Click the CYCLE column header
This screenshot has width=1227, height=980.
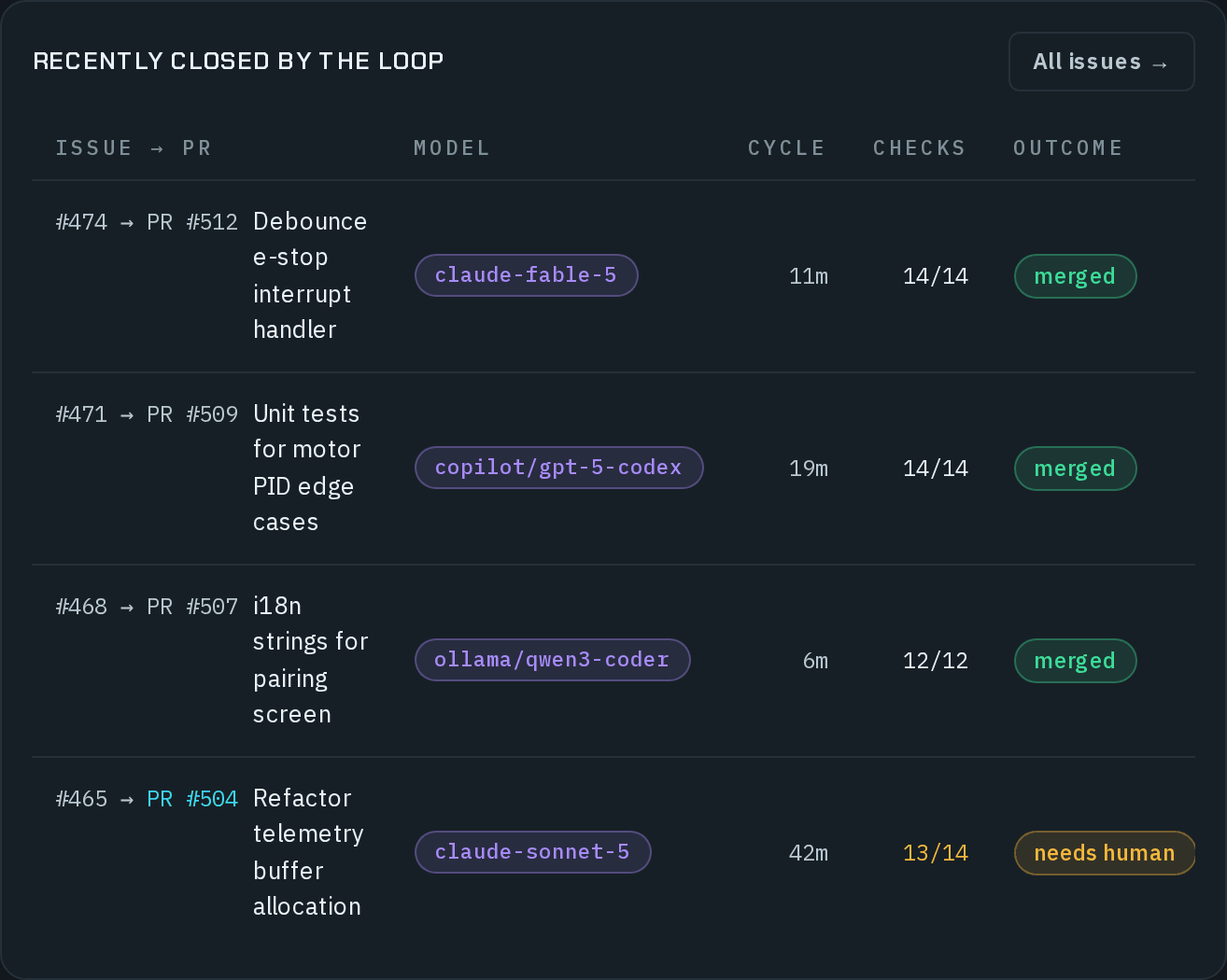[786, 148]
